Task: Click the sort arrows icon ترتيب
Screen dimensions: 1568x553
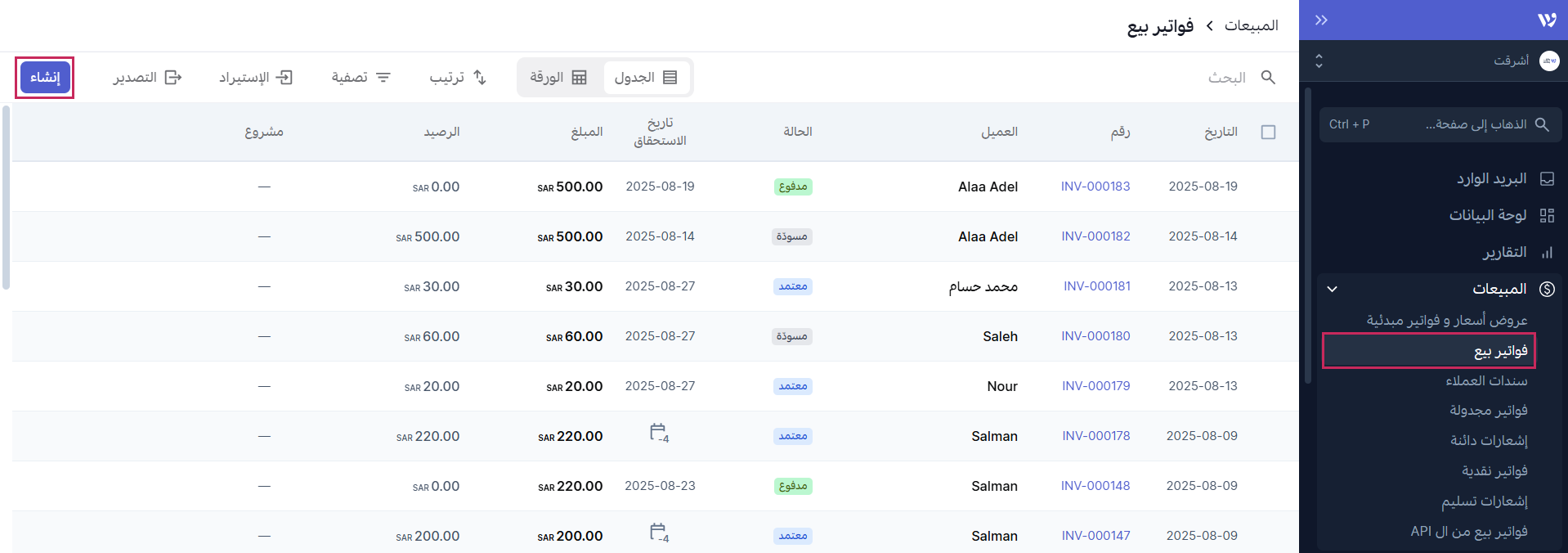Action: 480,77
